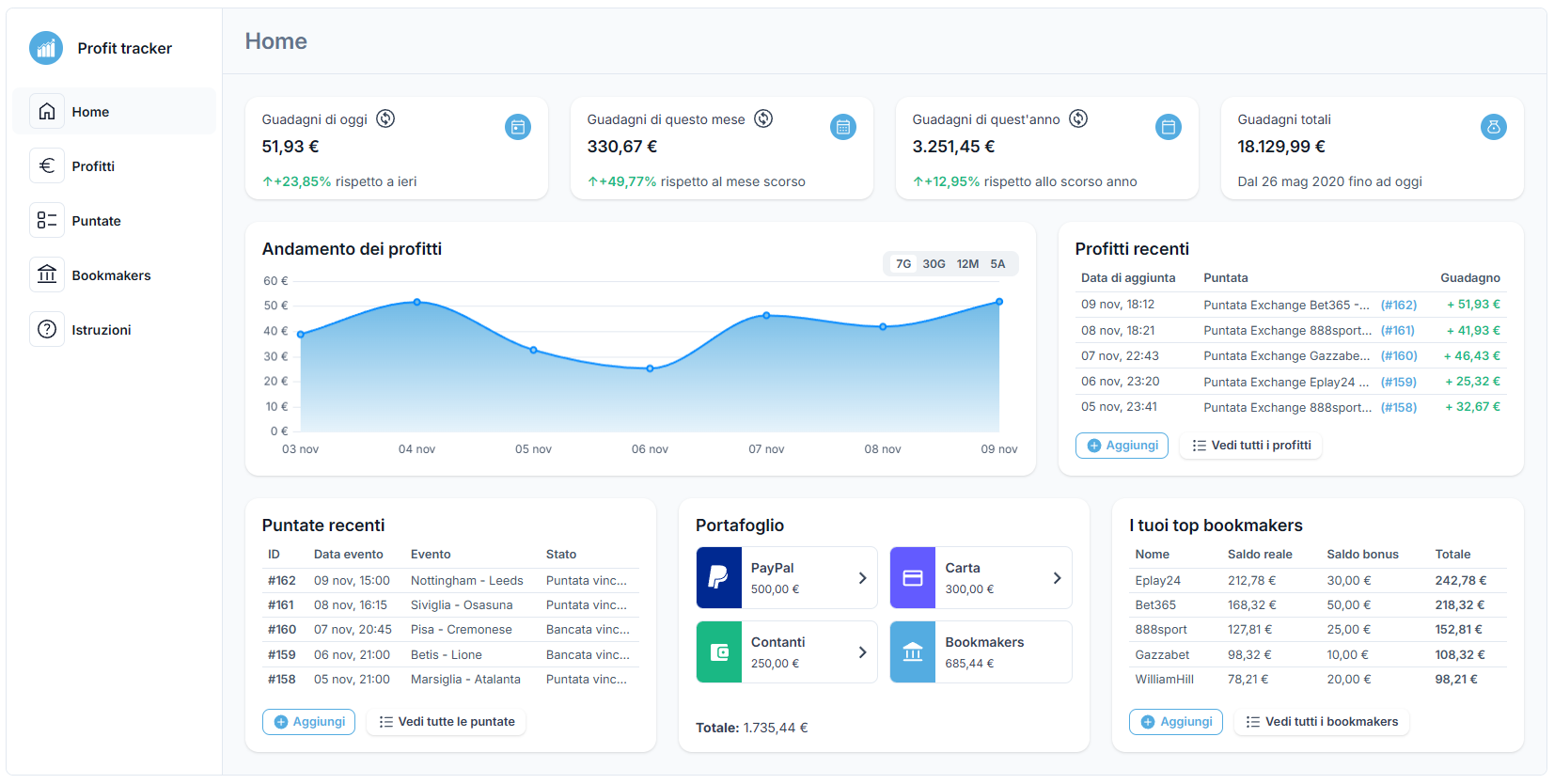Click Puntata Exchange Bet365 profit entry

(1286, 306)
